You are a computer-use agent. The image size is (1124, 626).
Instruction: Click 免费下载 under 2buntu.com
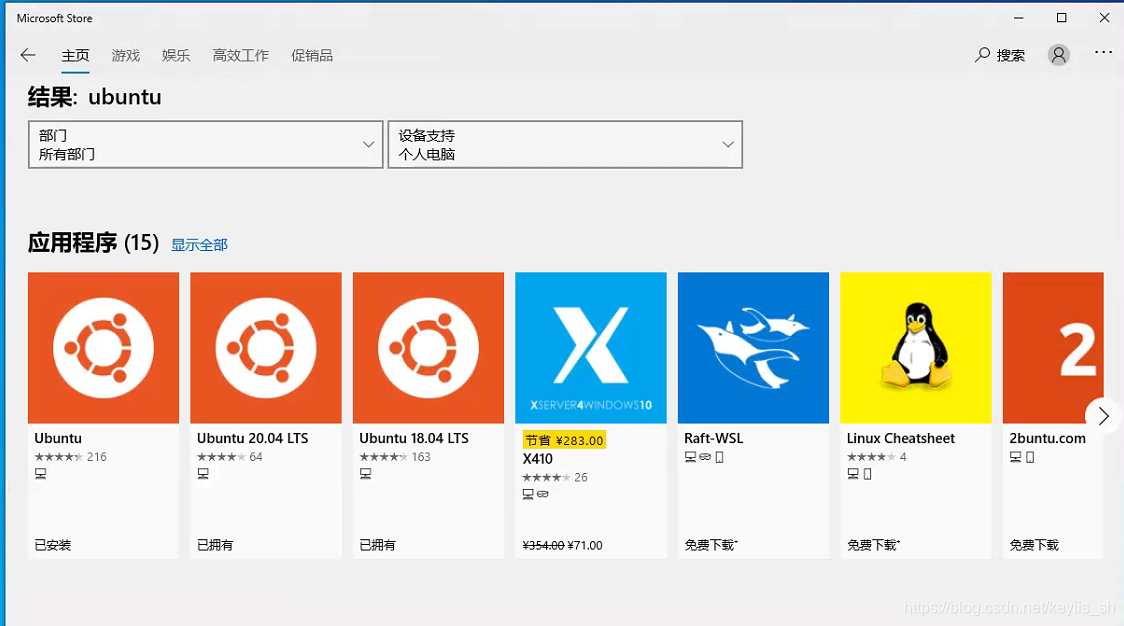click(1034, 546)
